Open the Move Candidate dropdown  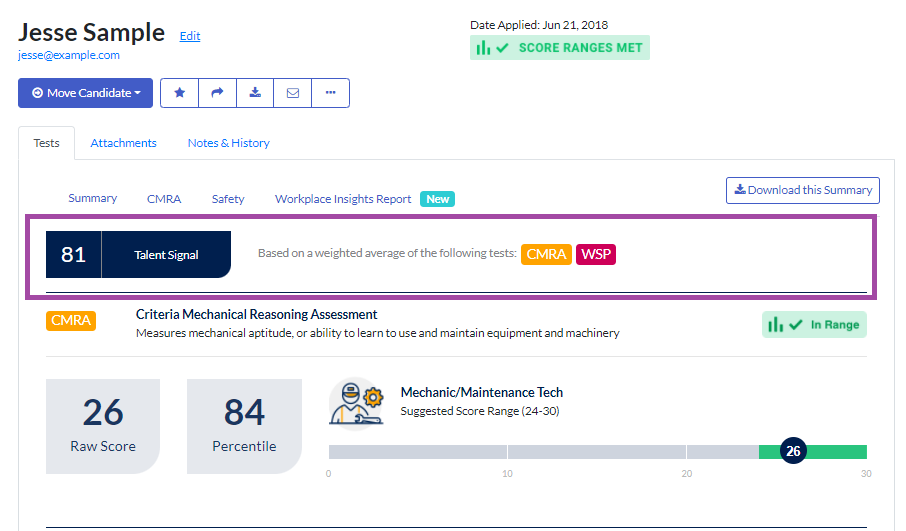(x=86, y=93)
